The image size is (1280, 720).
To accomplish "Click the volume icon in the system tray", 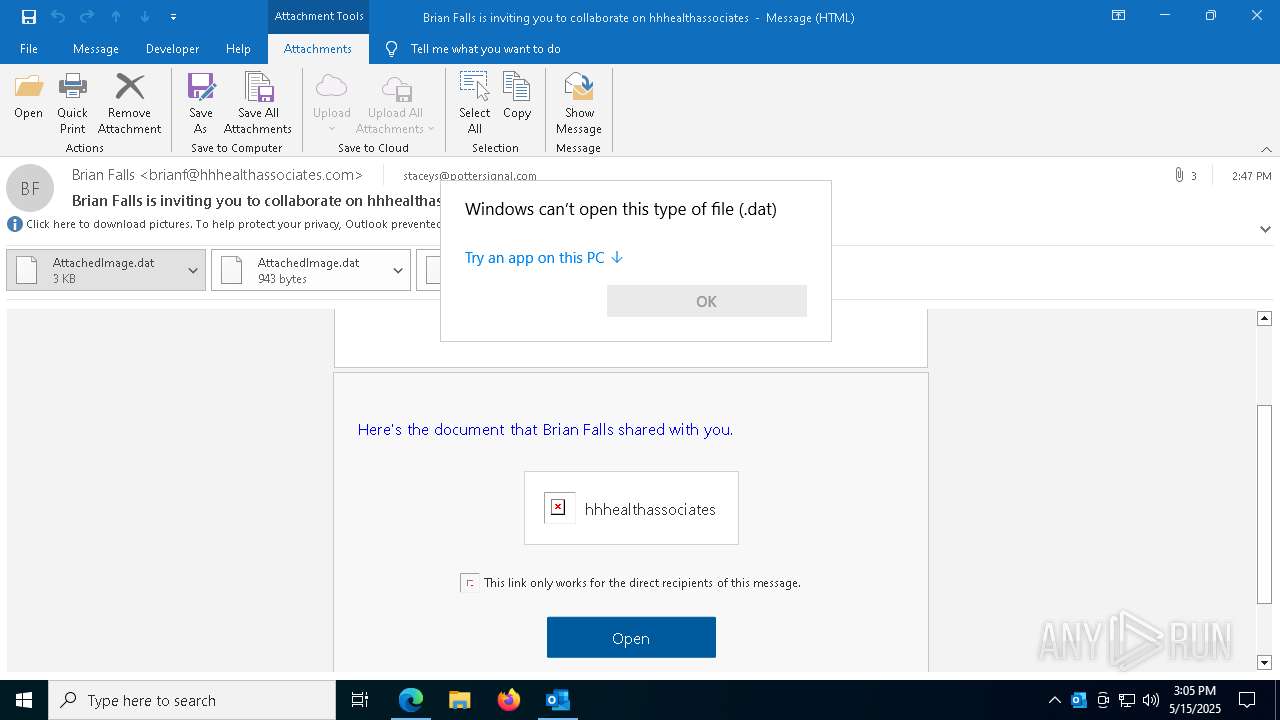I will tap(1151, 700).
